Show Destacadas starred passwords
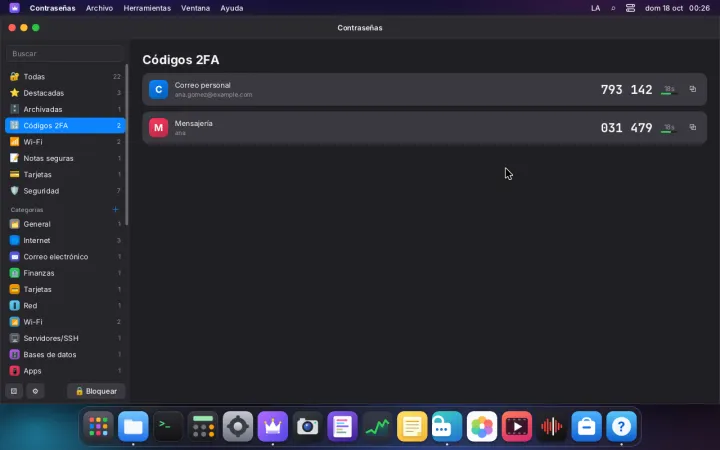Screen dimensions: 720x450 [x=65, y=93]
